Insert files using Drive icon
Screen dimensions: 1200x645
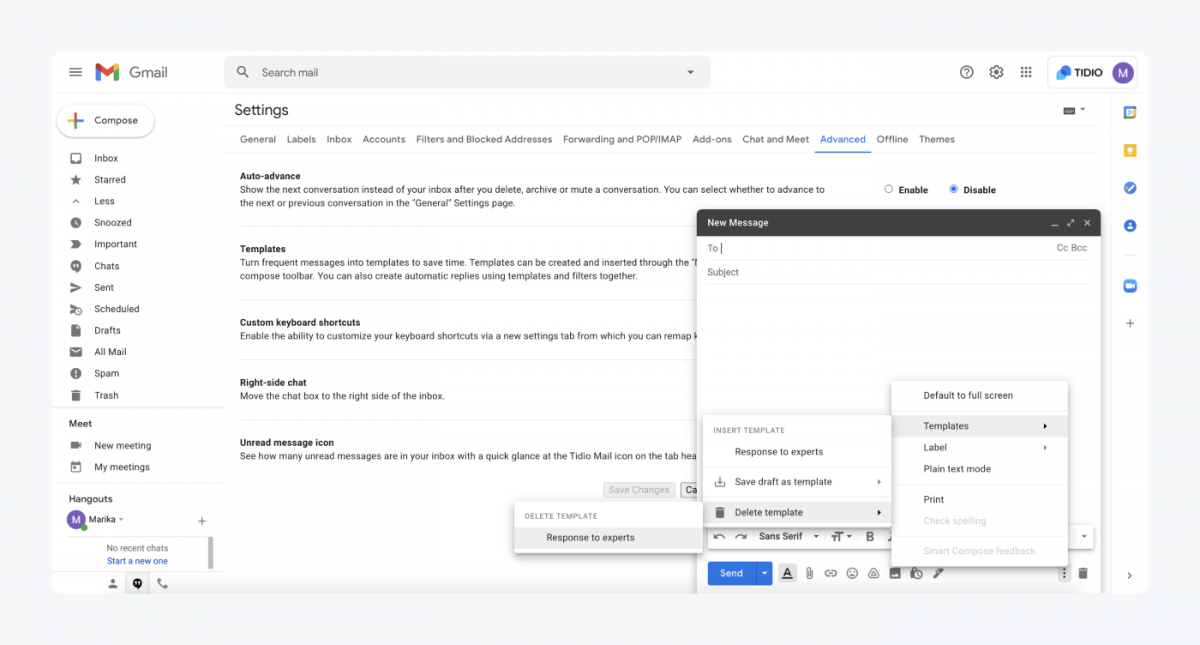click(x=873, y=573)
